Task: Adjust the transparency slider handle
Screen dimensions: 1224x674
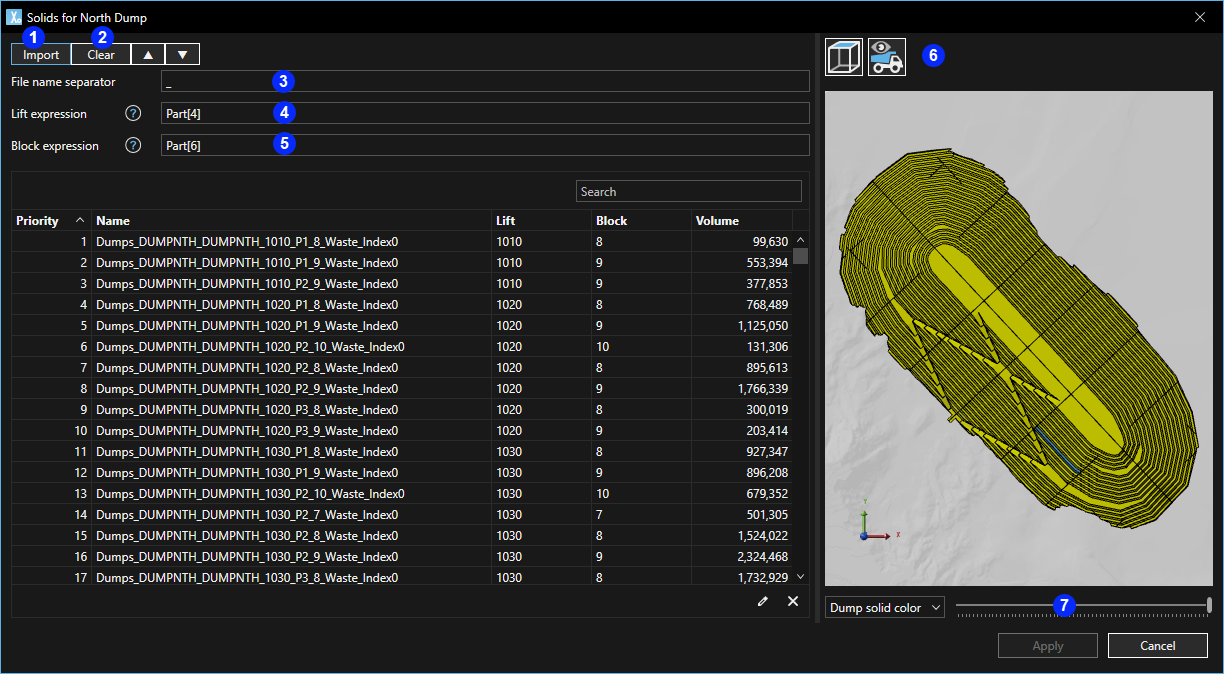Action: tap(1209, 604)
